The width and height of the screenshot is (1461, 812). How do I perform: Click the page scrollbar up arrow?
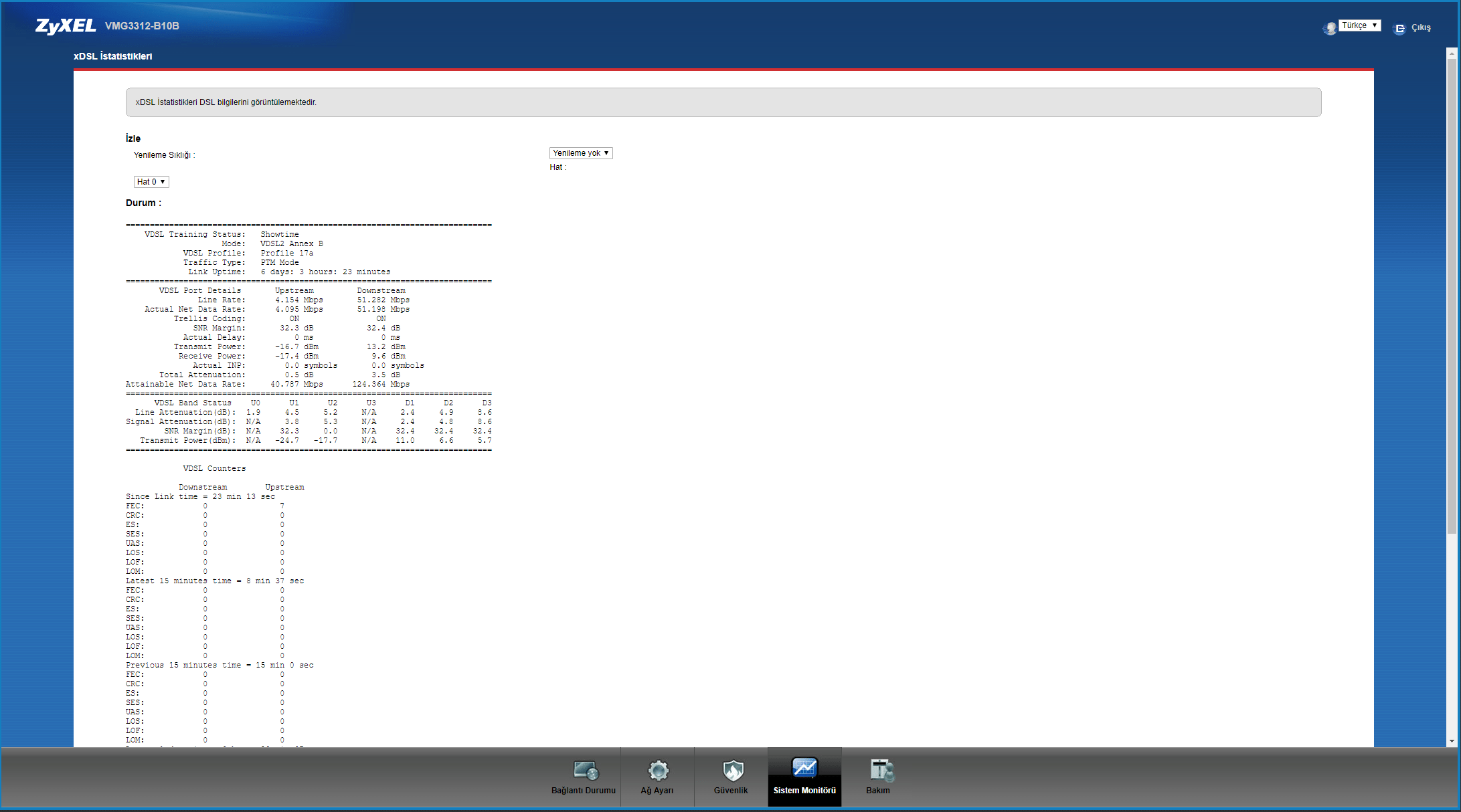pos(1451,52)
